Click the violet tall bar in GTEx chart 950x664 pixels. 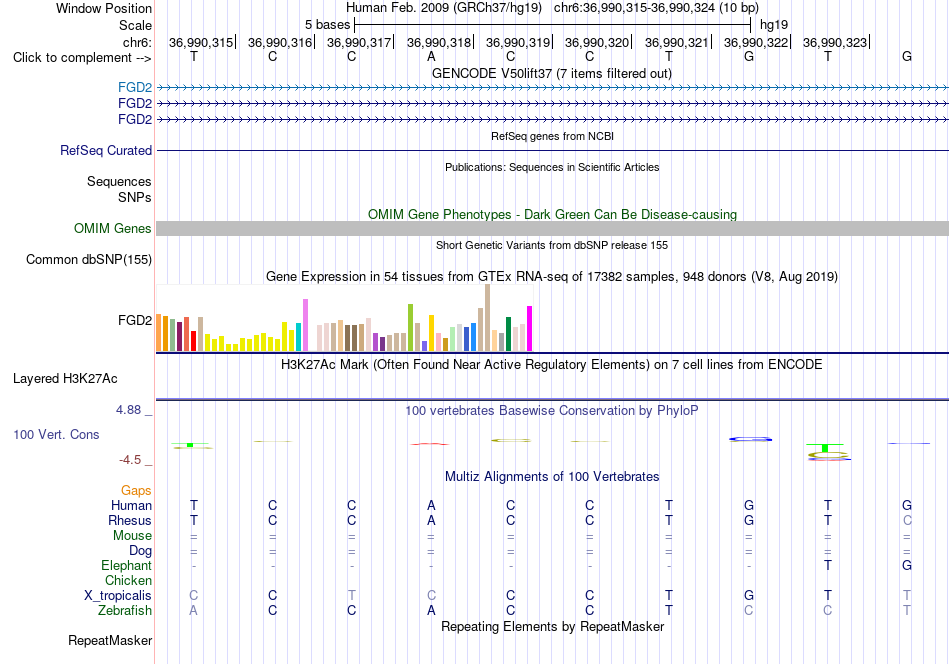[x=305, y=325]
